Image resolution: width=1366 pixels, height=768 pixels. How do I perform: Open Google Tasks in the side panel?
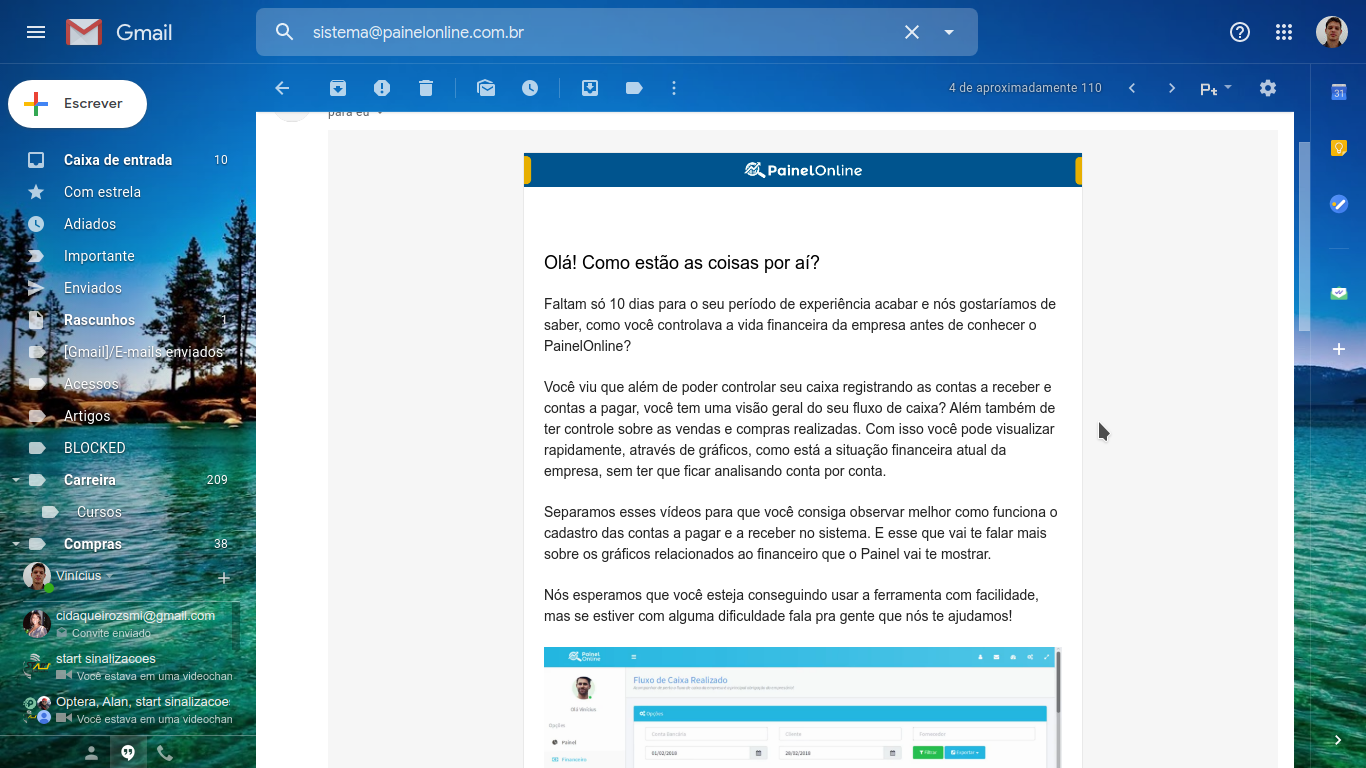[1339, 204]
